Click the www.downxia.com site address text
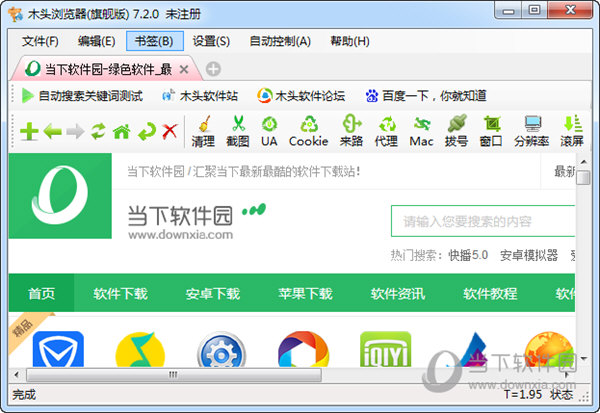This screenshot has height=413, width=600. coord(181,235)
